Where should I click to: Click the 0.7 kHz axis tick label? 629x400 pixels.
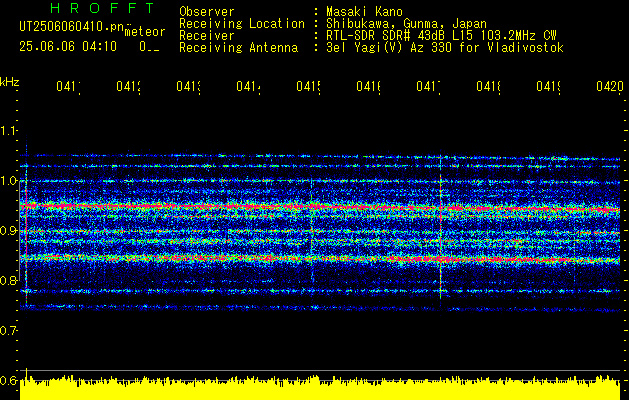pyautogui.click(x=9, y=331)
